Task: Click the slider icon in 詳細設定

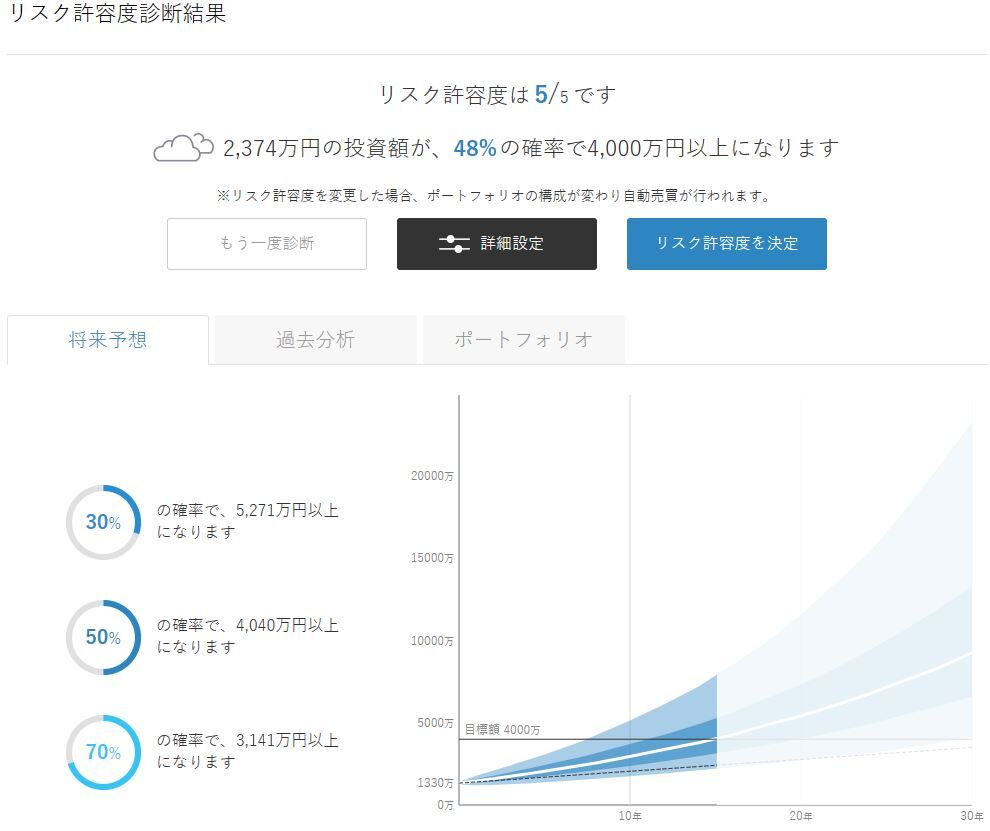Action: click(x=454, y=244)
